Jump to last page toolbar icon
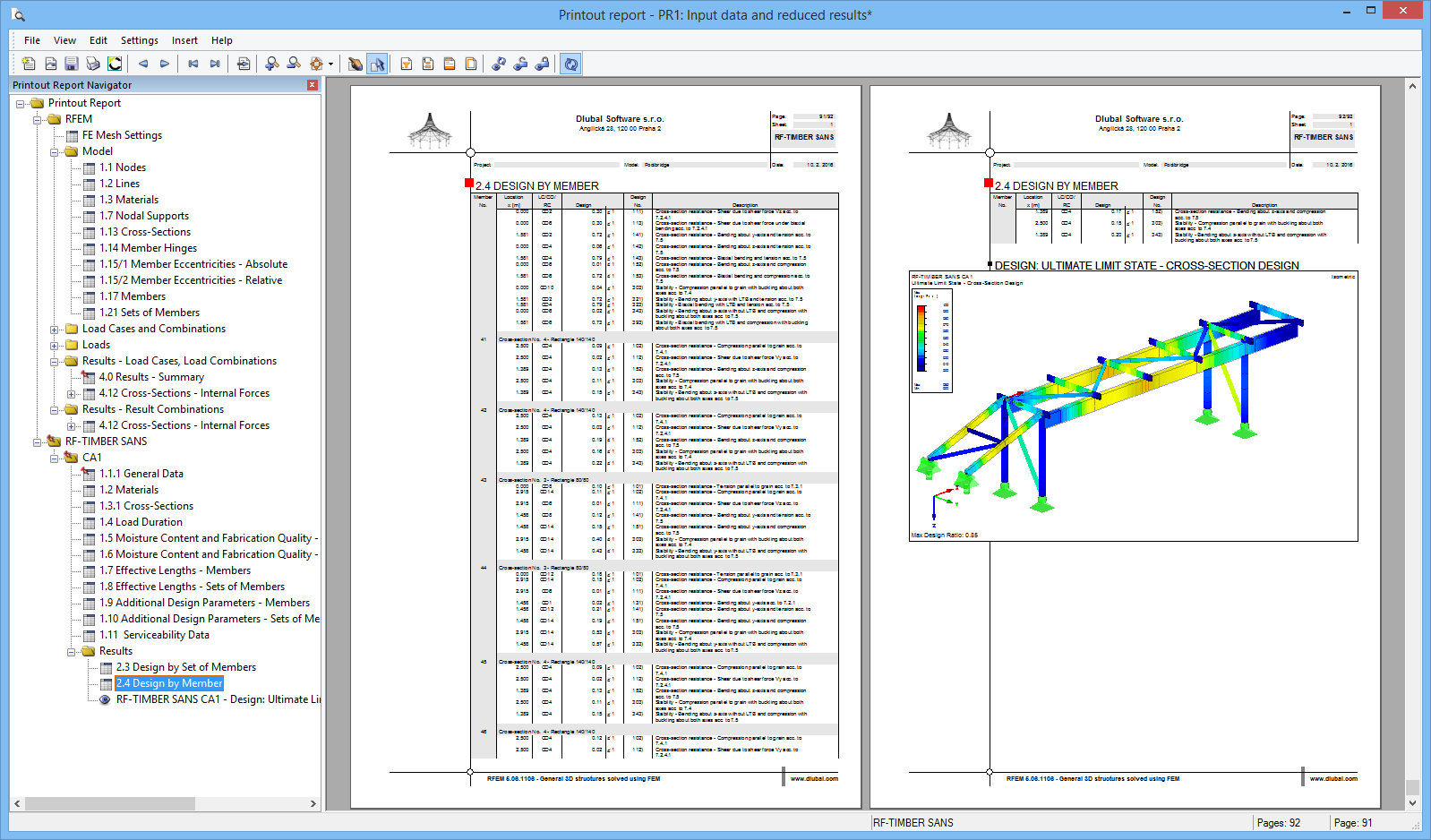The image size is (1431, 840). tap(215, 64)
